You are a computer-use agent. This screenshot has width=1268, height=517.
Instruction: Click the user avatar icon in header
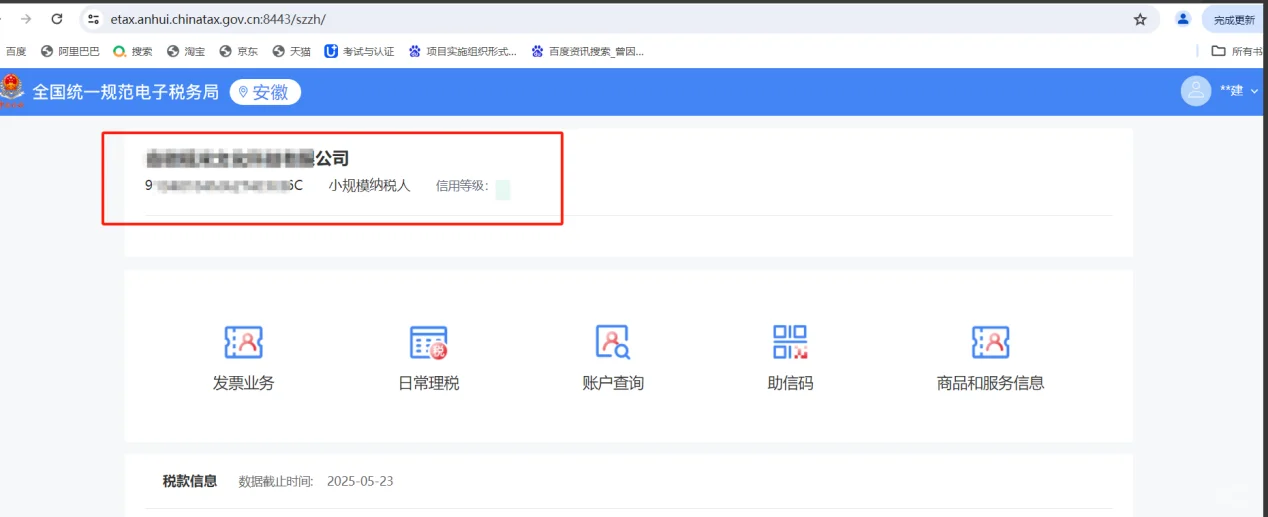pos(1196,91)
